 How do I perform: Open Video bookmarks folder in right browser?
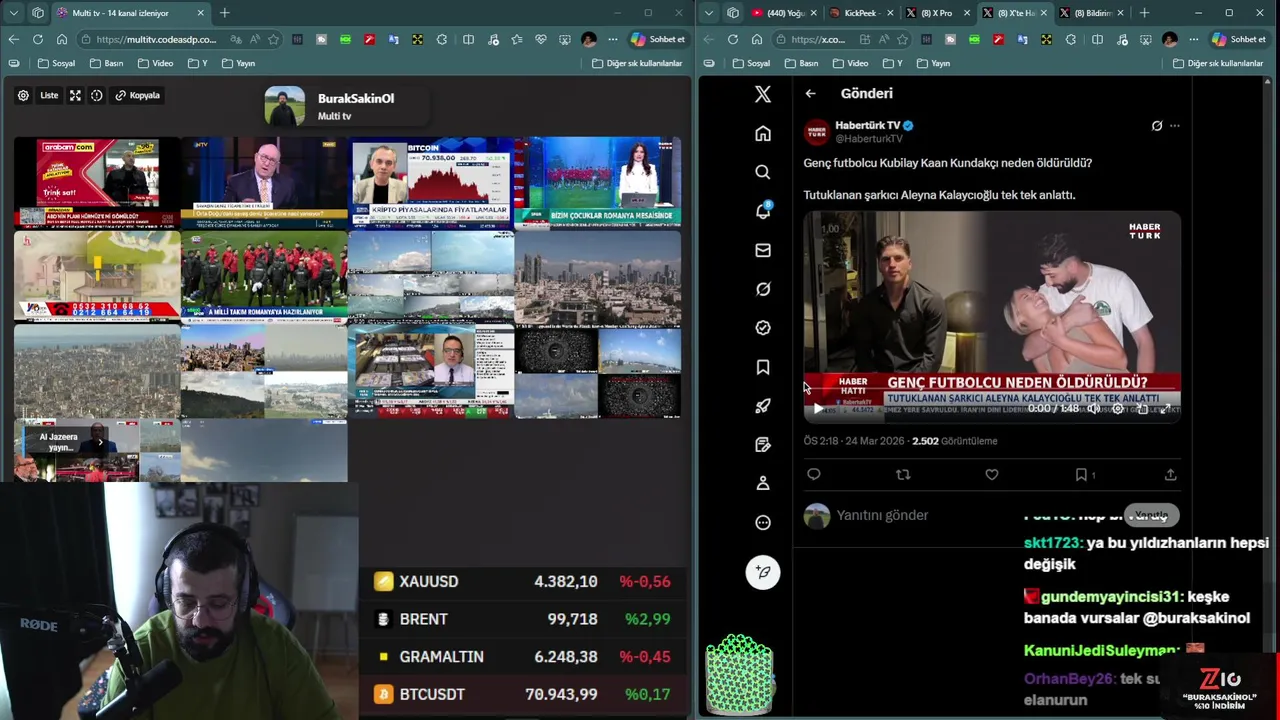pyautogui.click(x=850, y=63)
